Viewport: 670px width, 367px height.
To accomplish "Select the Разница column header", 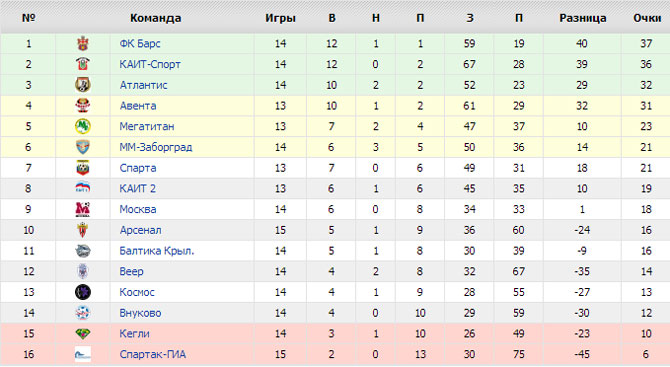I will pyautogui.click(x=583, y=18).
